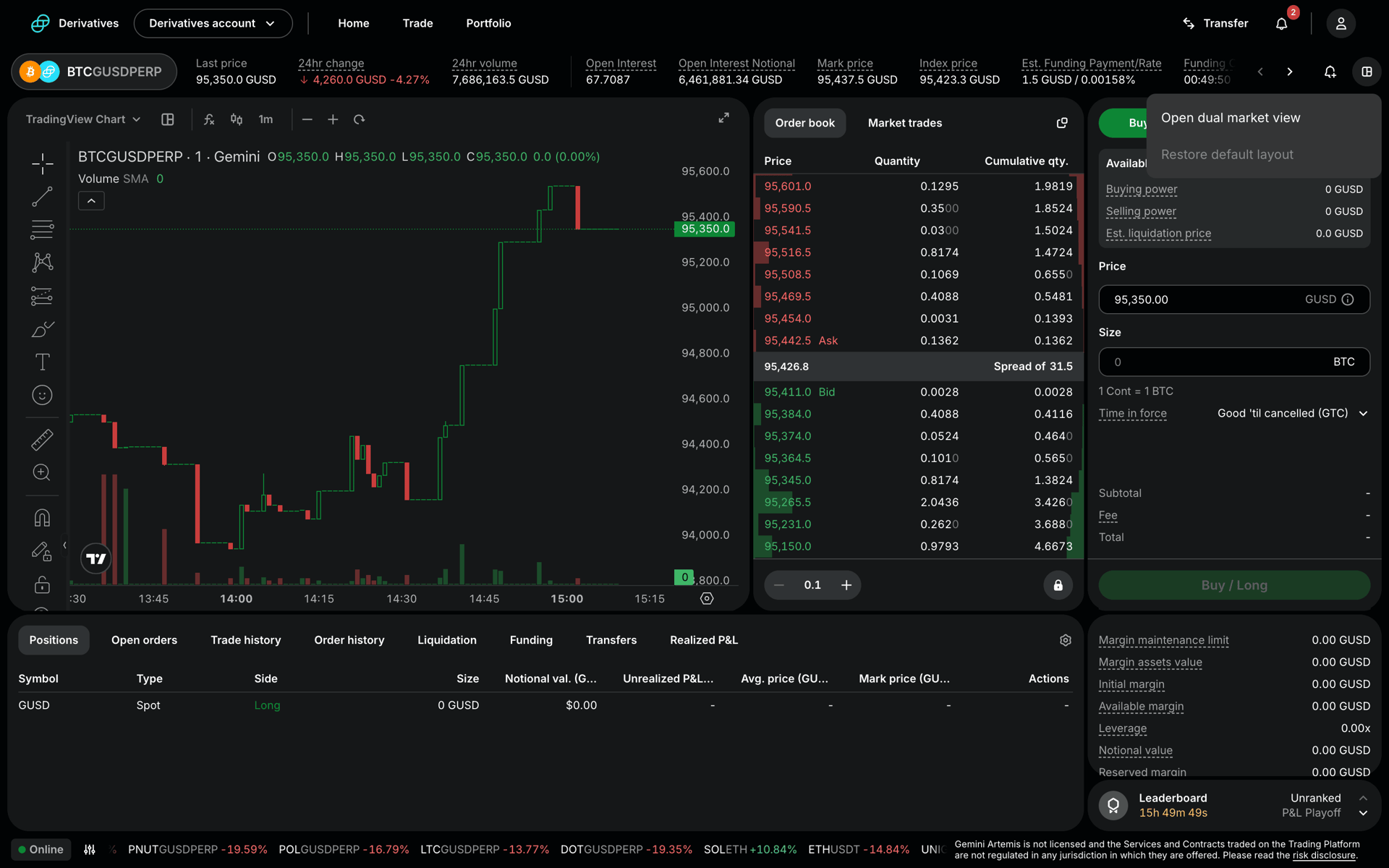Open the notifications bell with badge

pyautogui.click(x=1283, y=23)
